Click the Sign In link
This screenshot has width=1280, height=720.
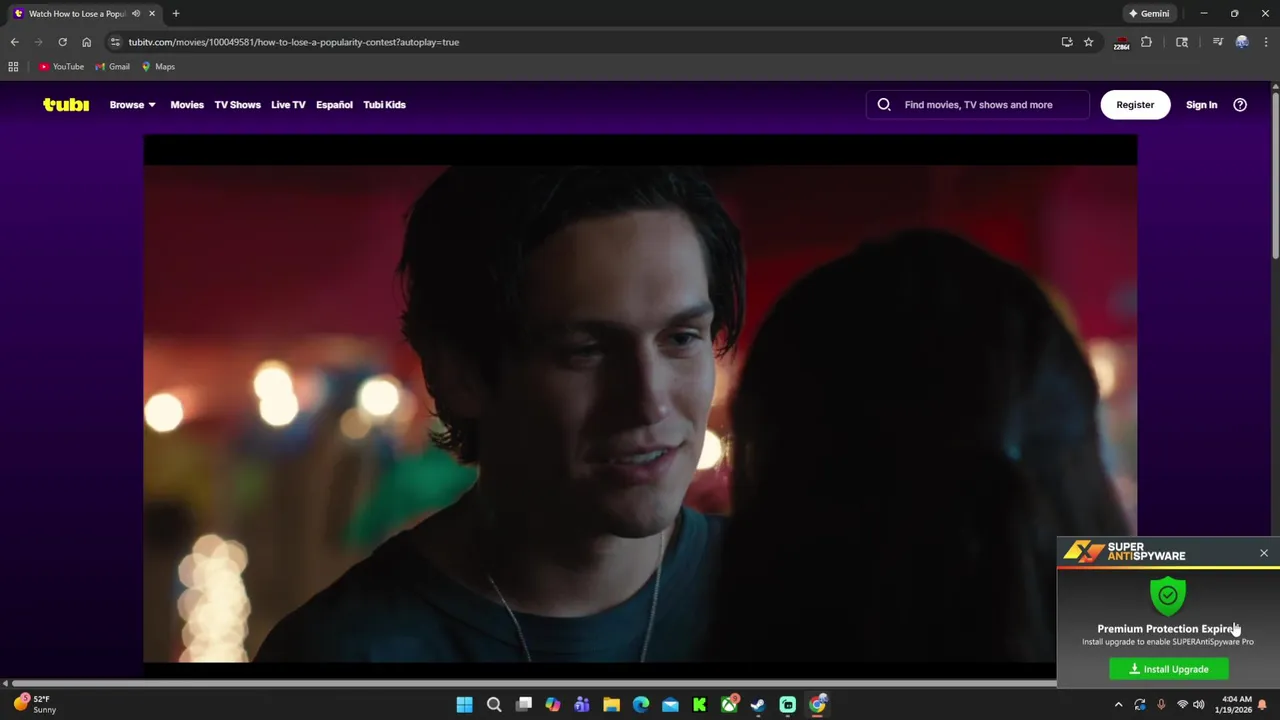point(1201,104)
